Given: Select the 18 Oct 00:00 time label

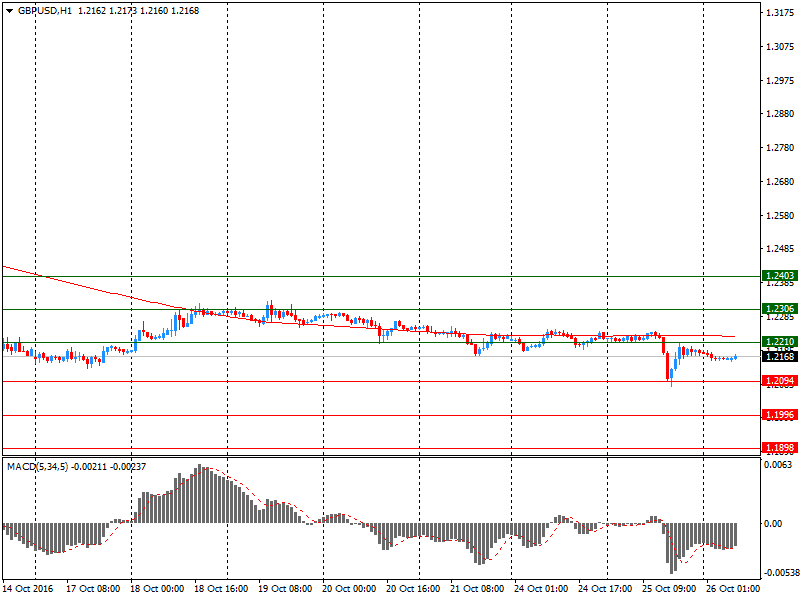Looking at the screenshot, I should tap(157, 589).
